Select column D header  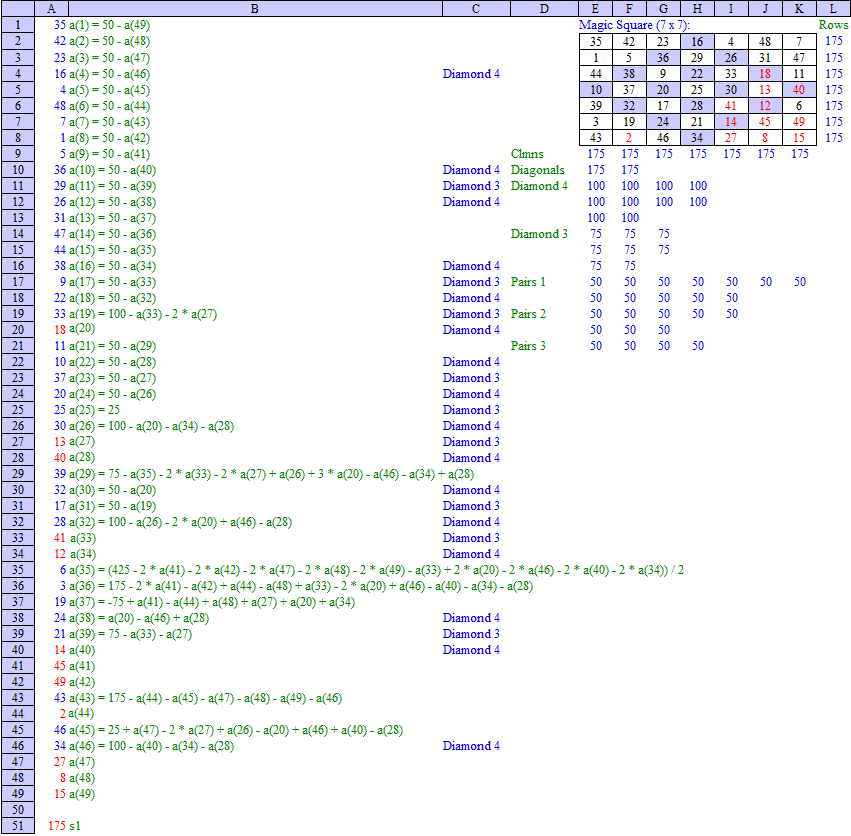click(x=544, y=8)
